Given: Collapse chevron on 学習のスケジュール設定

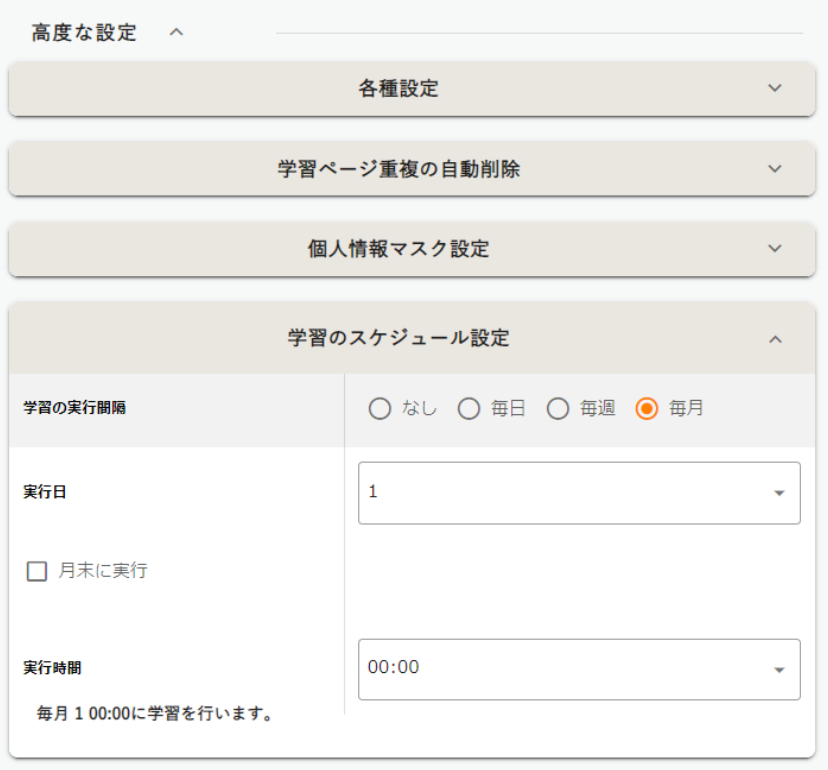Looking at the screenshot, I should (x=775, y=339).
